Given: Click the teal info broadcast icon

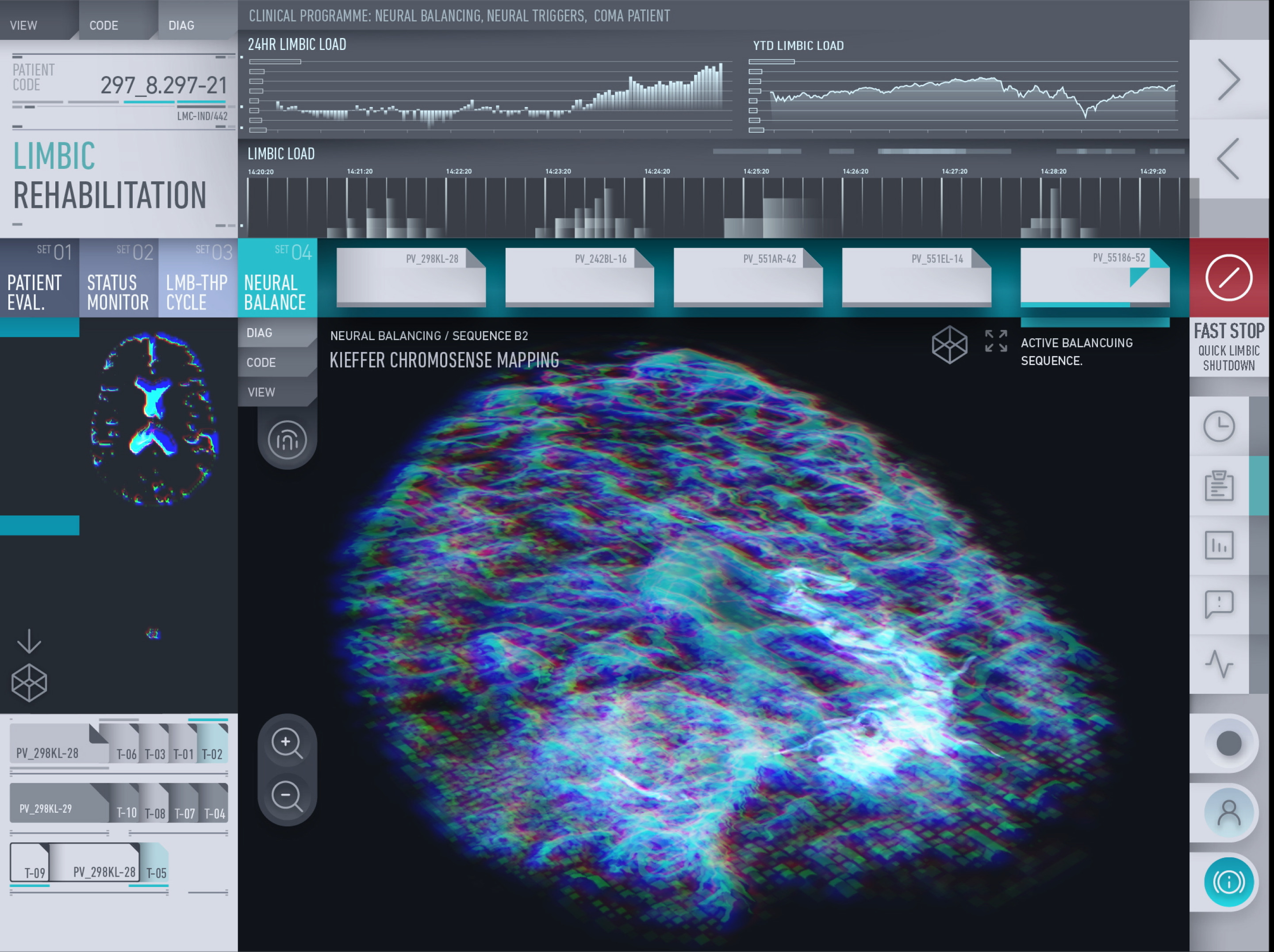Looking at the screenshot, I should 1228,882.
